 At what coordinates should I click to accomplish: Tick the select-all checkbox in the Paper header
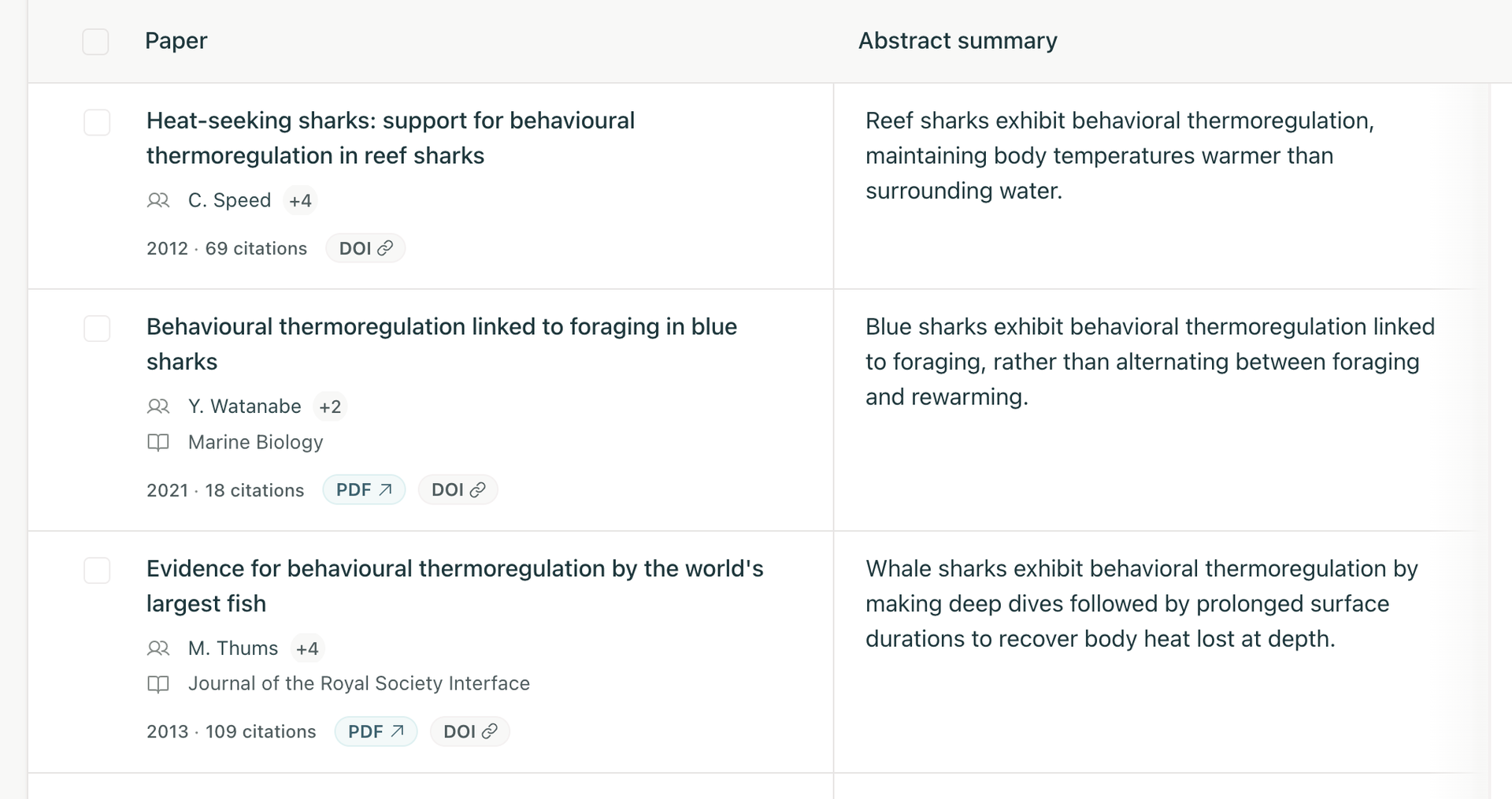(x=95, y=42)
